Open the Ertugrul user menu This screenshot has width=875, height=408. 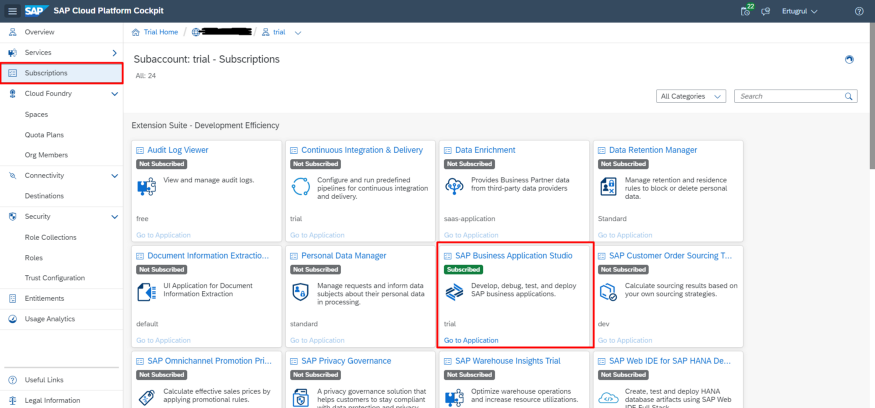[800, 11]
